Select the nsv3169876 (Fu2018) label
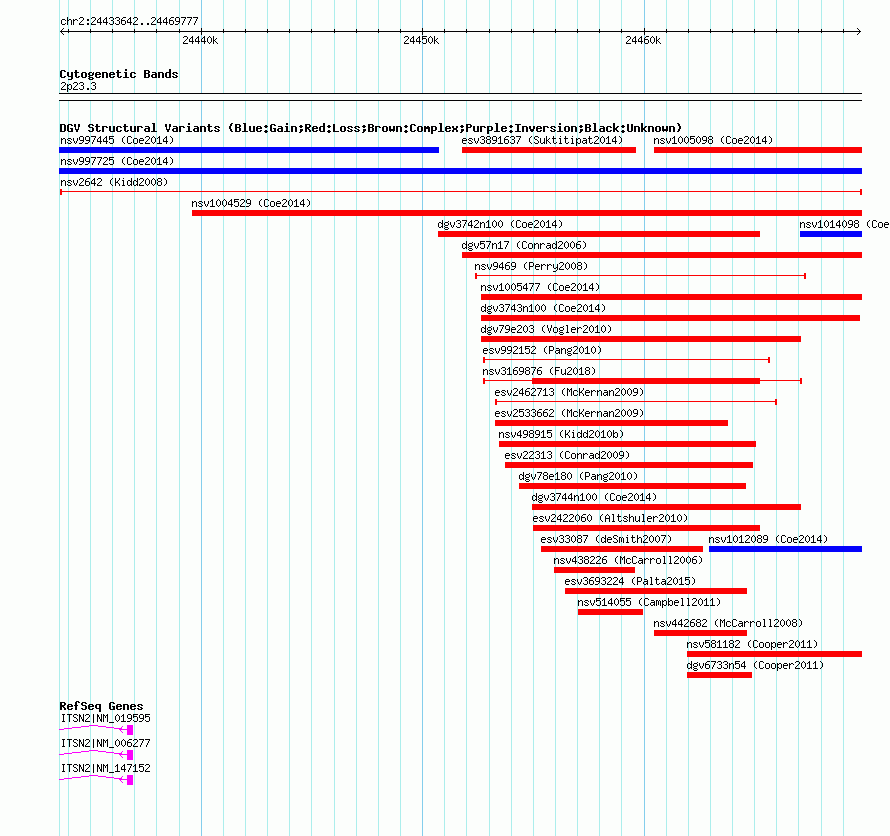This screenshot has height=836, width=890. click(x=539, y=371)
